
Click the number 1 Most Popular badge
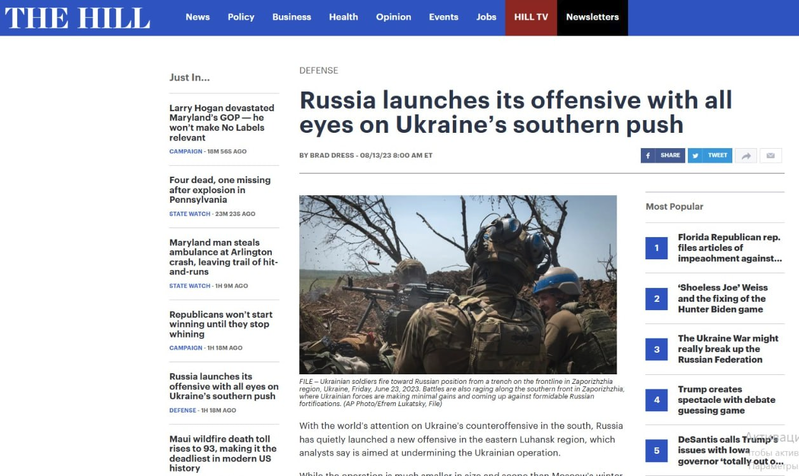pyautogui.click(x=656, y=248)
